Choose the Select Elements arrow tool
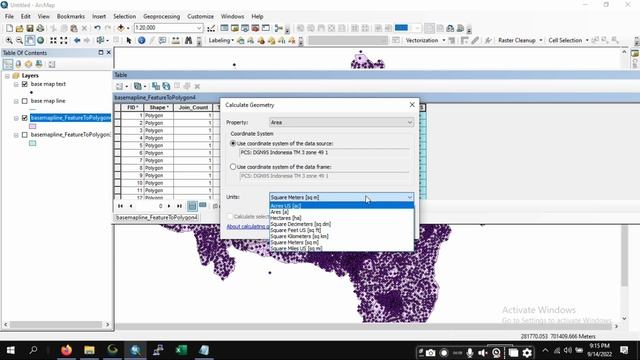640x360 pixels. [x=129, y=40]
